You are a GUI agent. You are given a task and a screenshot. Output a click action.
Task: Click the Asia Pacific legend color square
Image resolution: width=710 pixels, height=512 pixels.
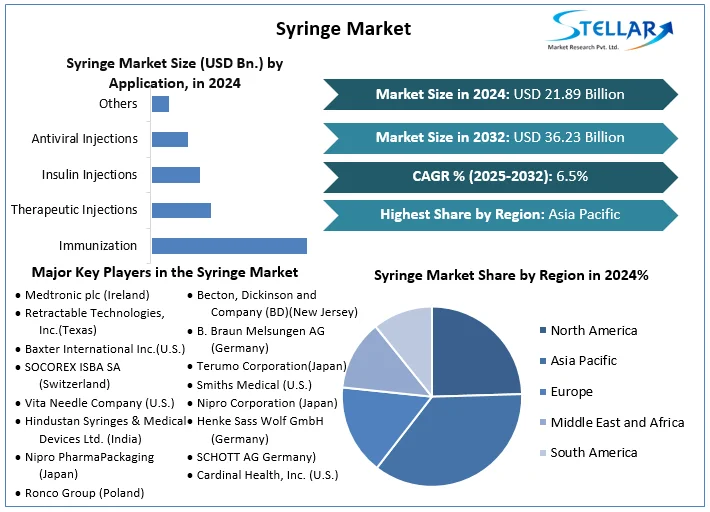542,361
